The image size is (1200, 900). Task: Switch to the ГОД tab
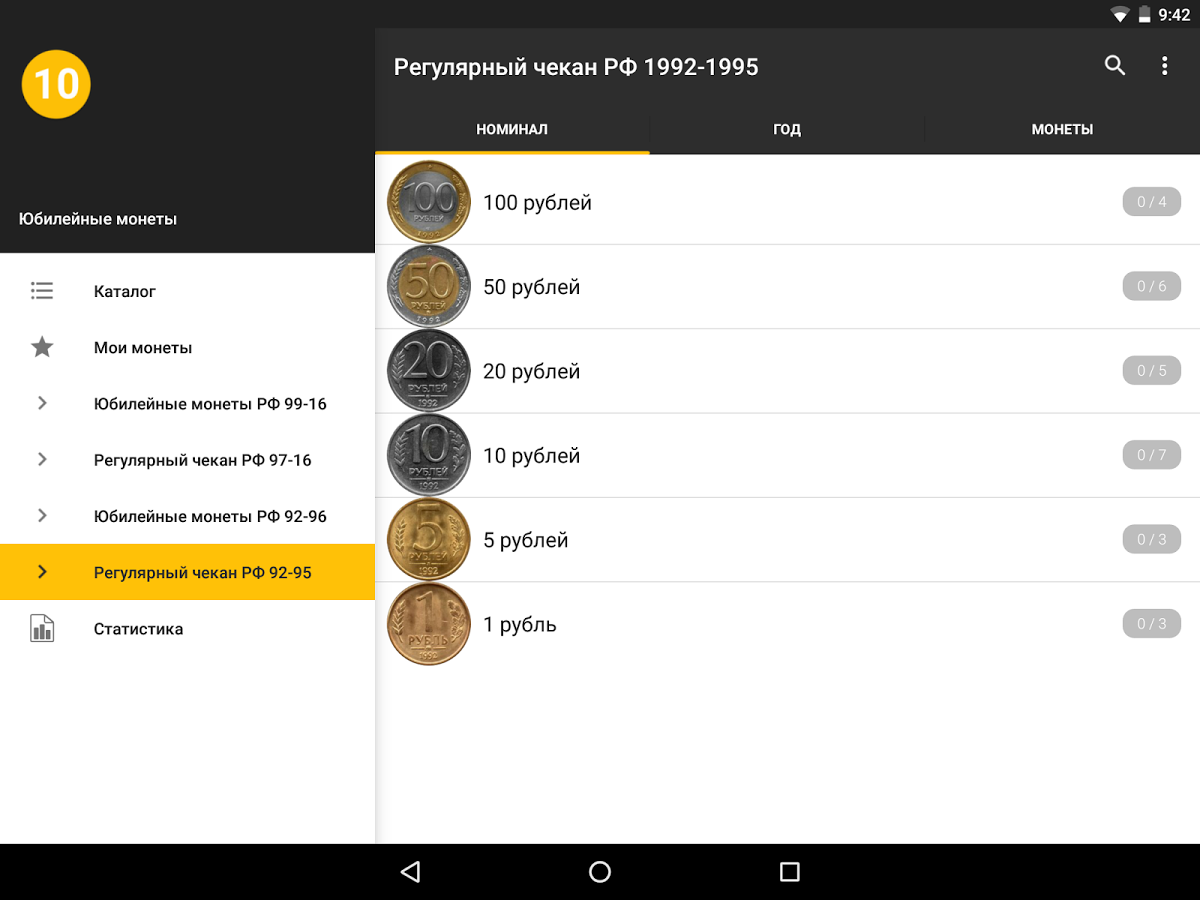coord(787,129)
